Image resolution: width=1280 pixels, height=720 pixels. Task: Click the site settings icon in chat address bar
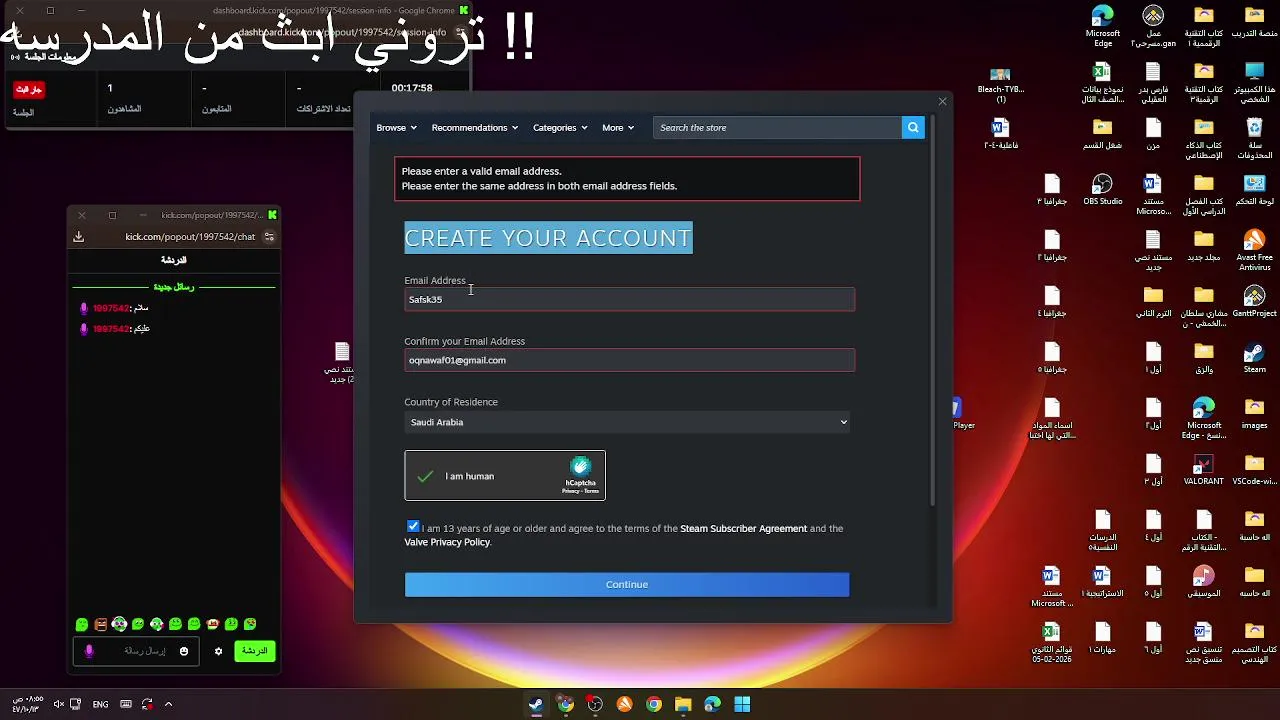(269, 237)
